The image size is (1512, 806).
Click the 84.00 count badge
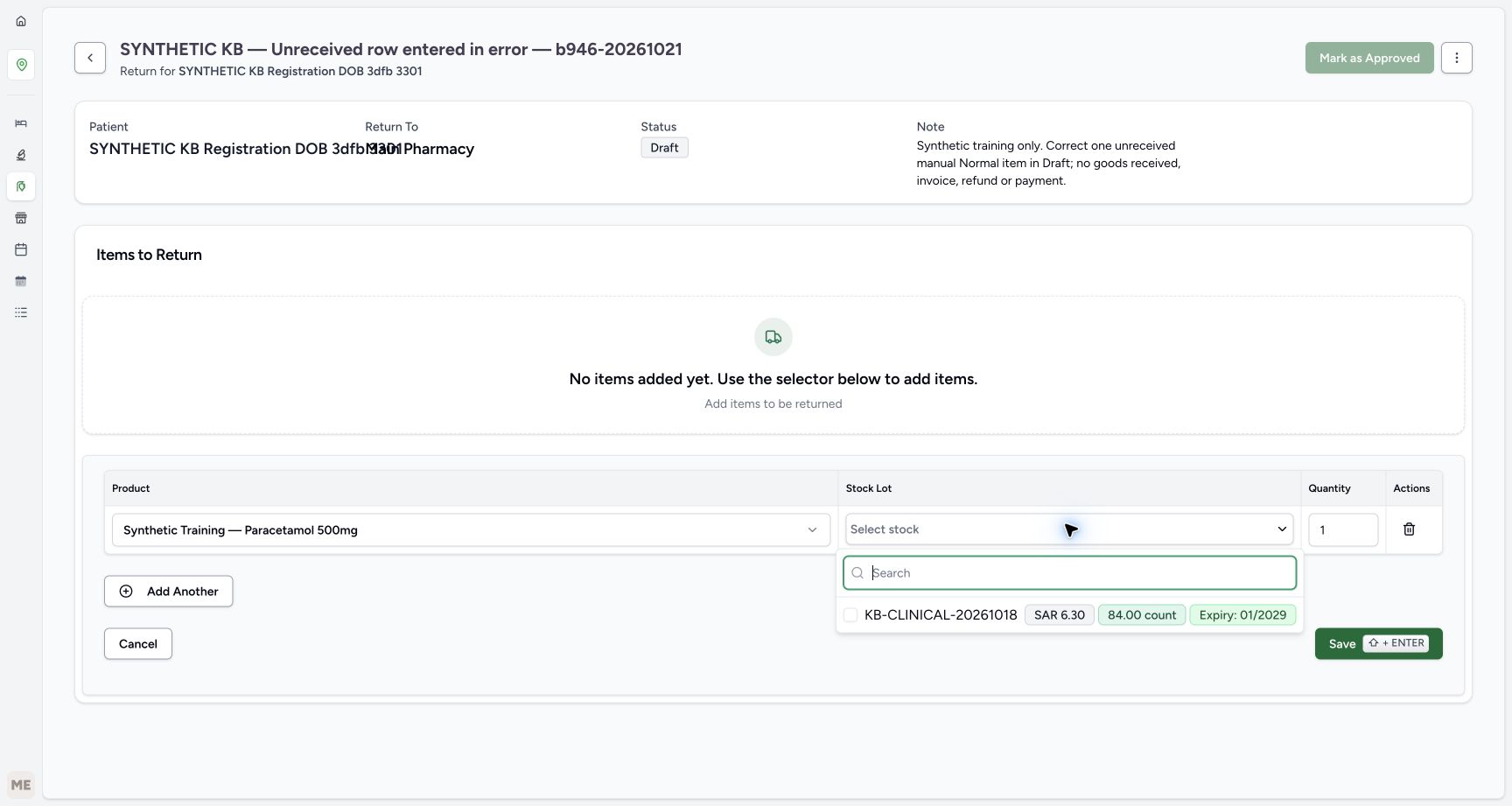coord(1142,615)
